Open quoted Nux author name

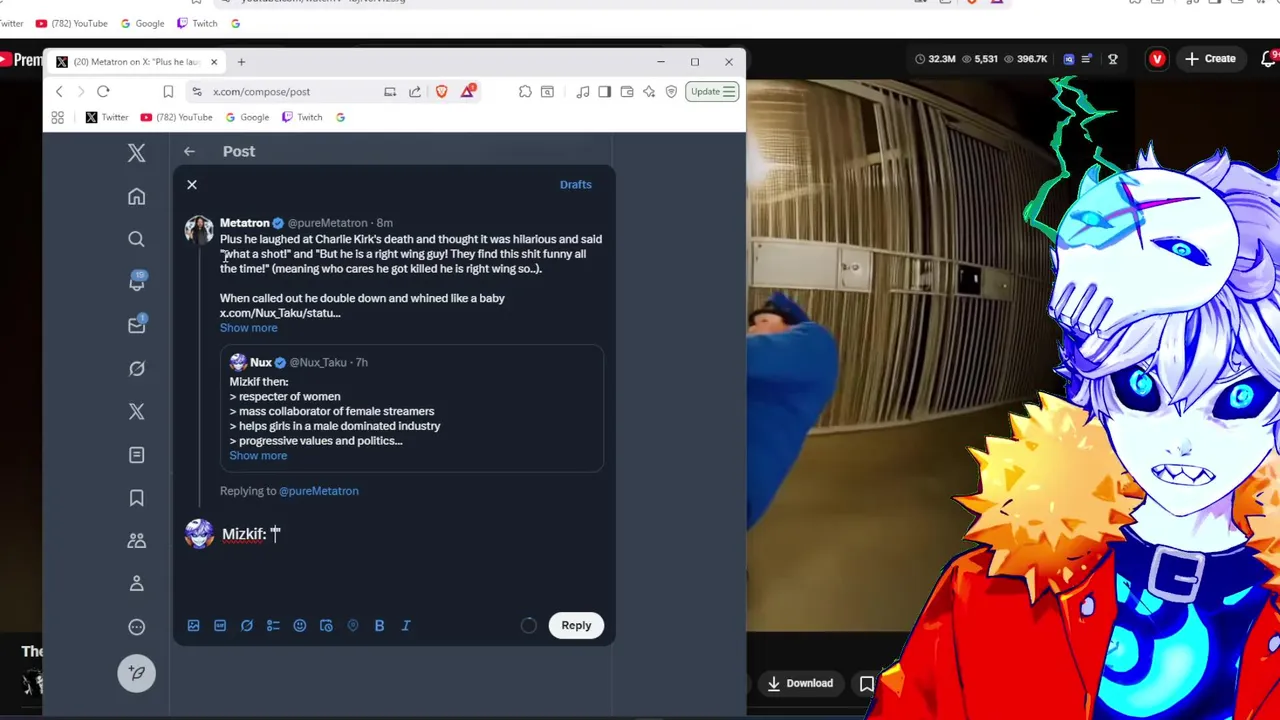pos(261,362)
